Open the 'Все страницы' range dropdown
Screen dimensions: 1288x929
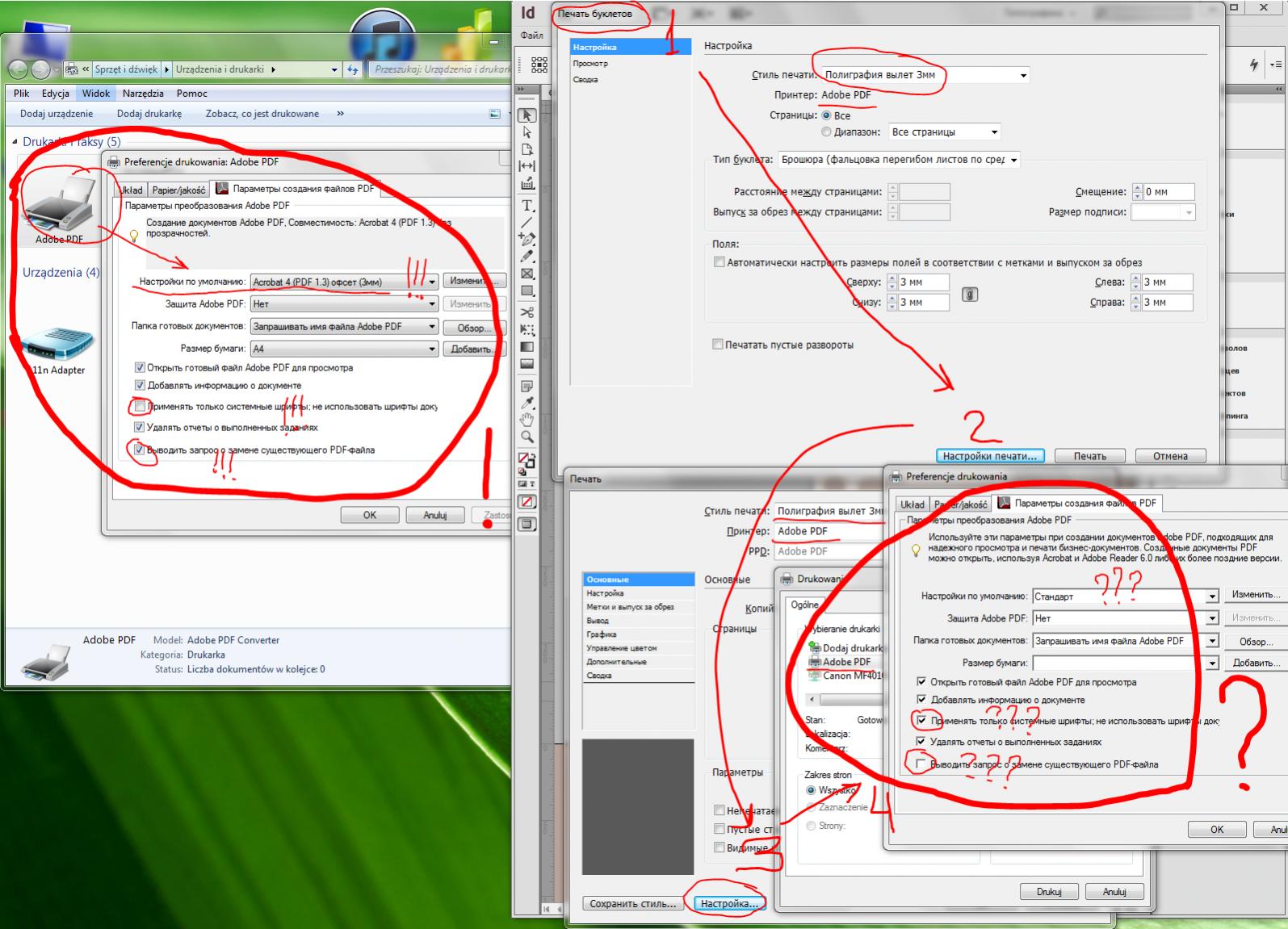click(x=945, y=132)
